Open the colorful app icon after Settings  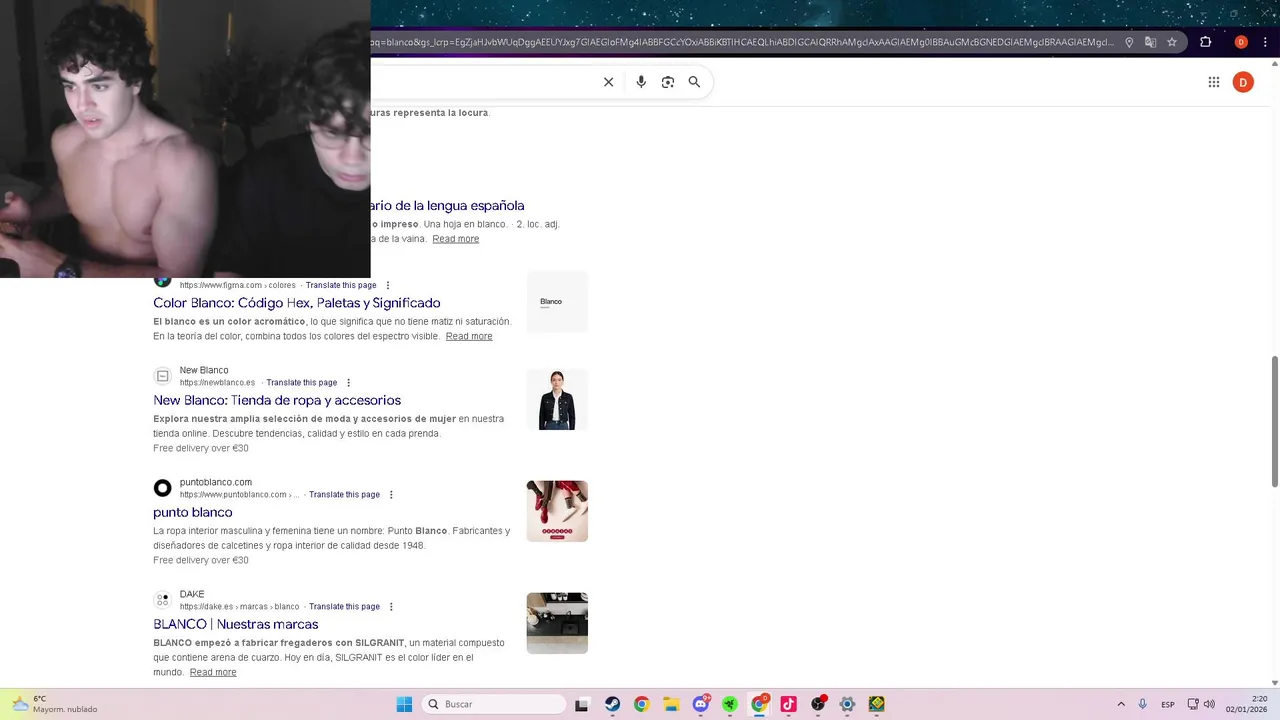point(877,704)
